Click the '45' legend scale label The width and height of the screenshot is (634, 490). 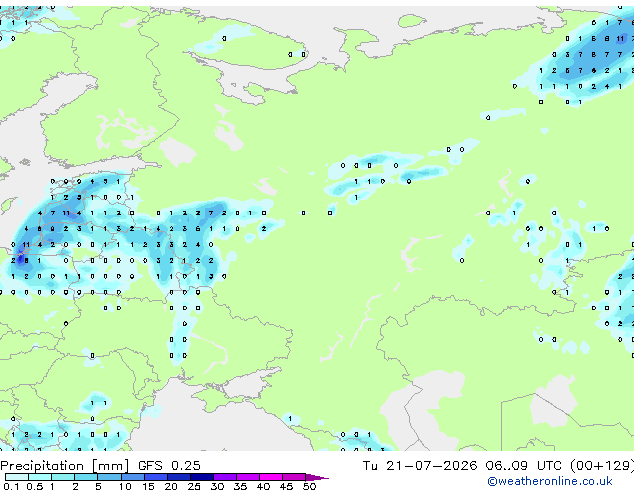click(286, 486)
